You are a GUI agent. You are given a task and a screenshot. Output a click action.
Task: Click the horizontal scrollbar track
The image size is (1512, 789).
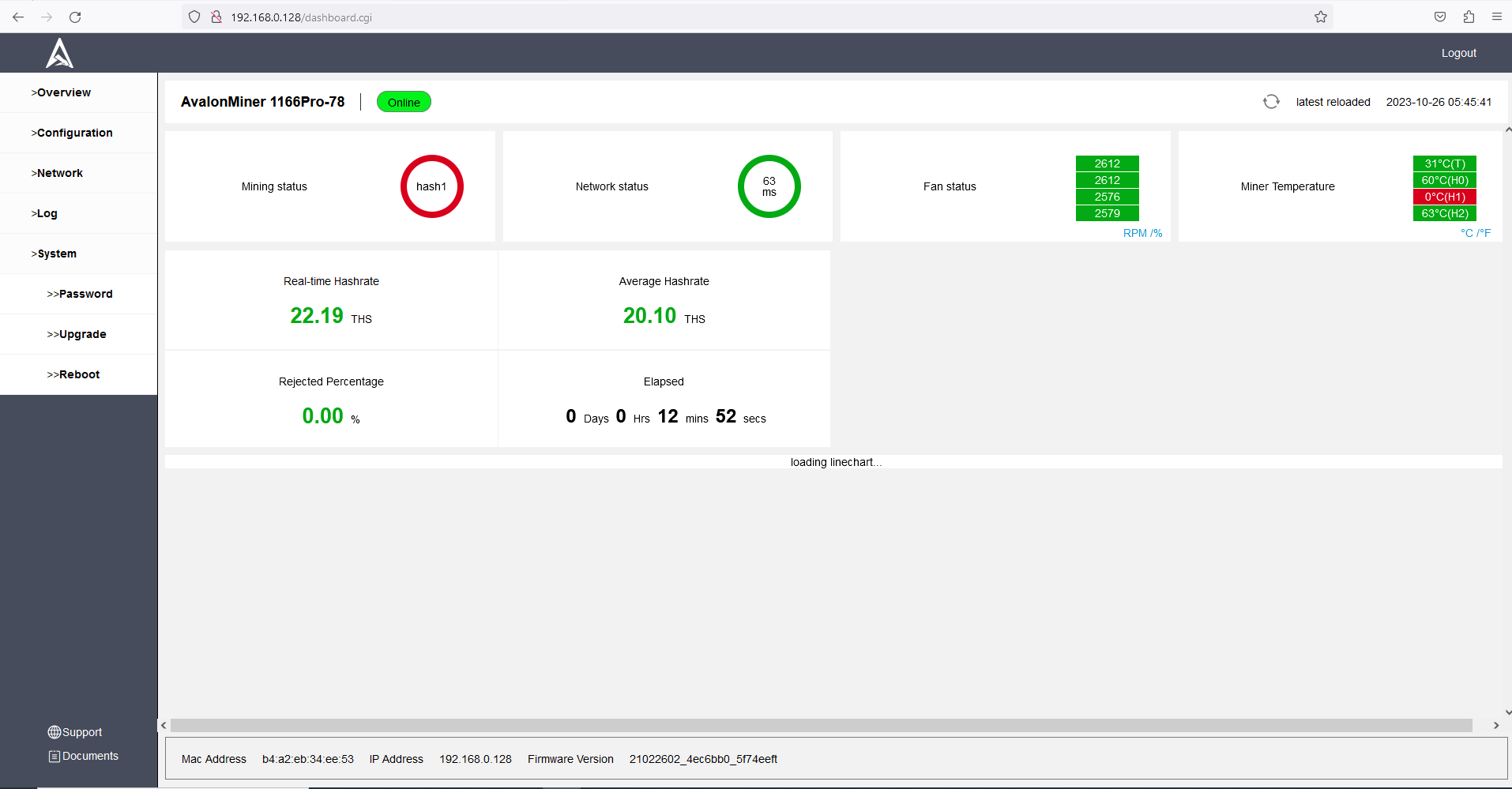[822, 725]
